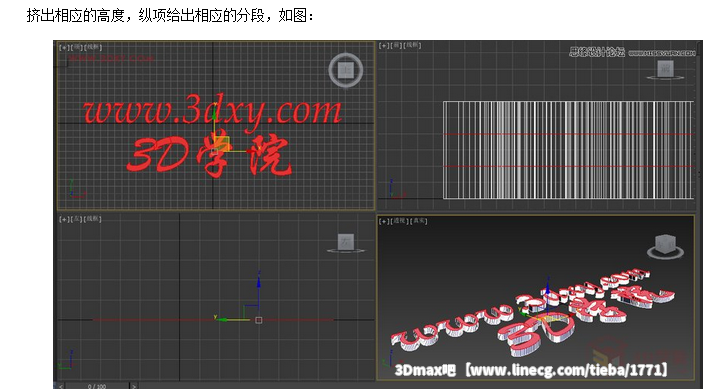The image size is (707, 389).
Task: Open the [+] menu of Front viewport
Action: [384, 46]
